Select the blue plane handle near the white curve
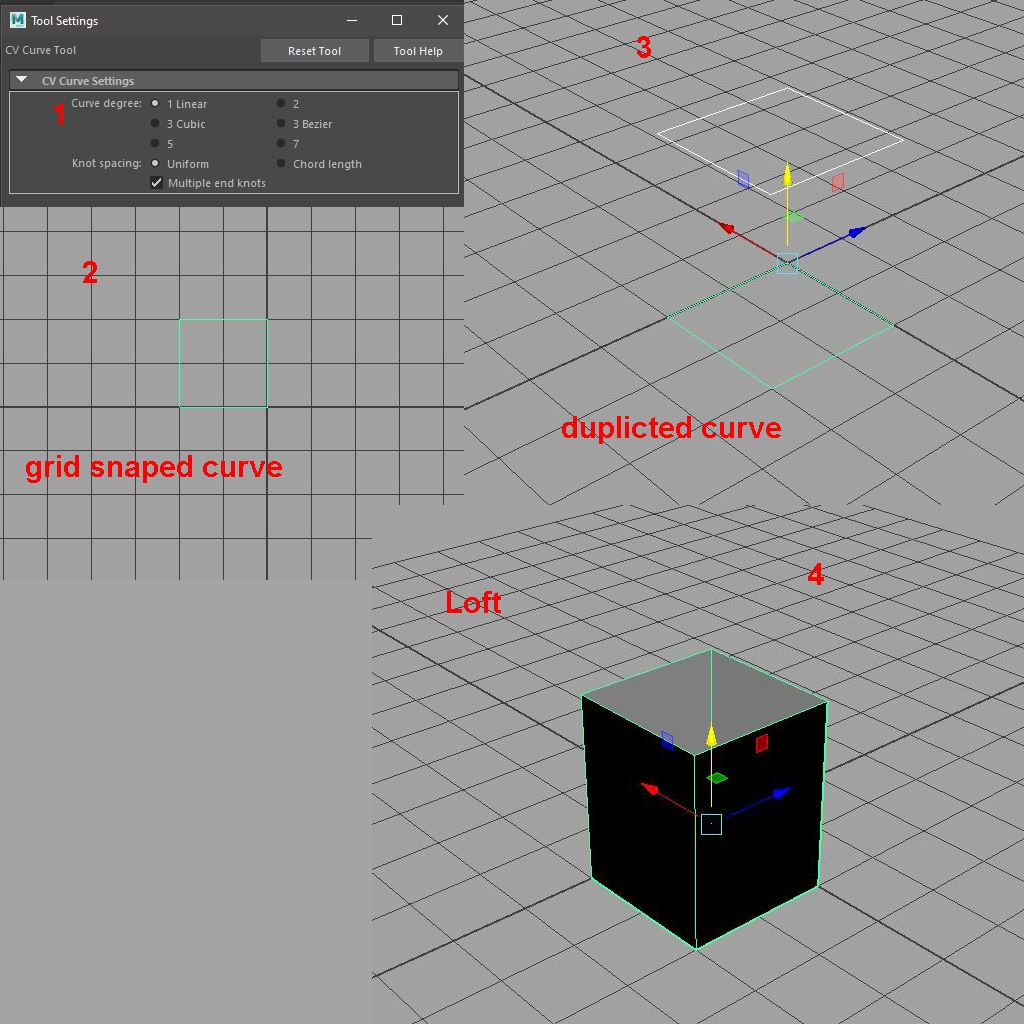Image resolution: width=1024 pixels, height=1024 pixels. [x=742, y=178]
